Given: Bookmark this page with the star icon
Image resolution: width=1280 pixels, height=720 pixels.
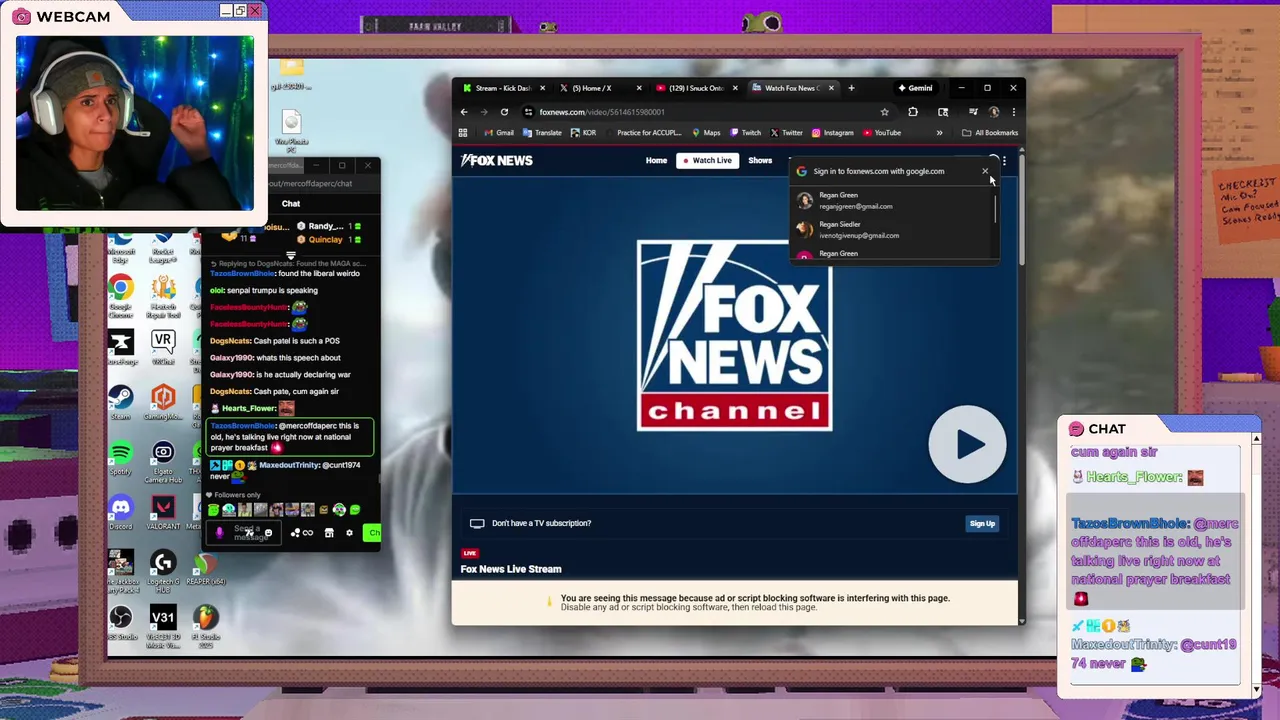Looking at the screenshot, I should click(x=884, y=112).
